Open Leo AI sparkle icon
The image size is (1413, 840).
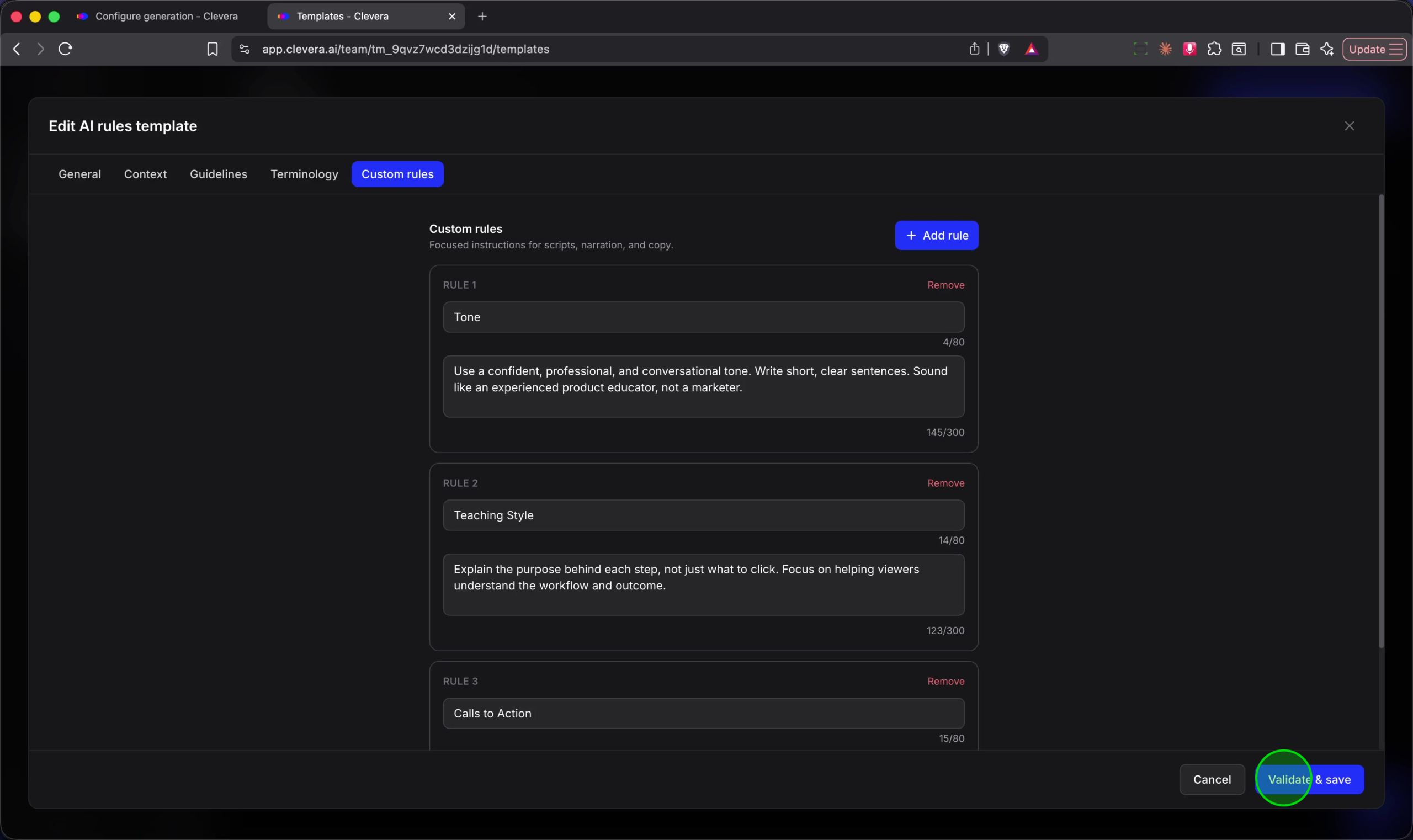1327,49
